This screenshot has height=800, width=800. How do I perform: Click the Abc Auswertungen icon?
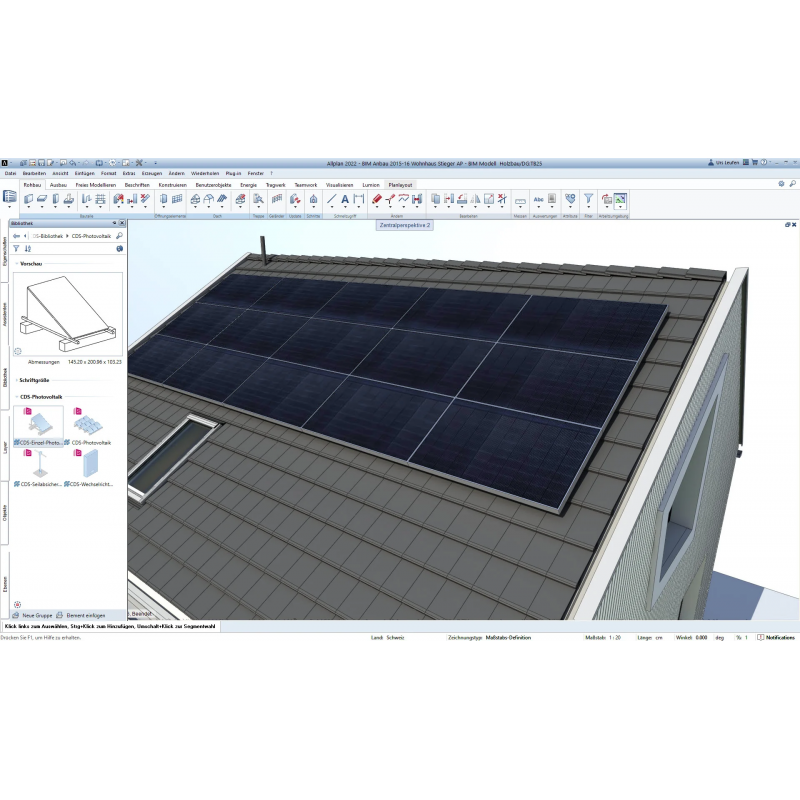point(539,199)
